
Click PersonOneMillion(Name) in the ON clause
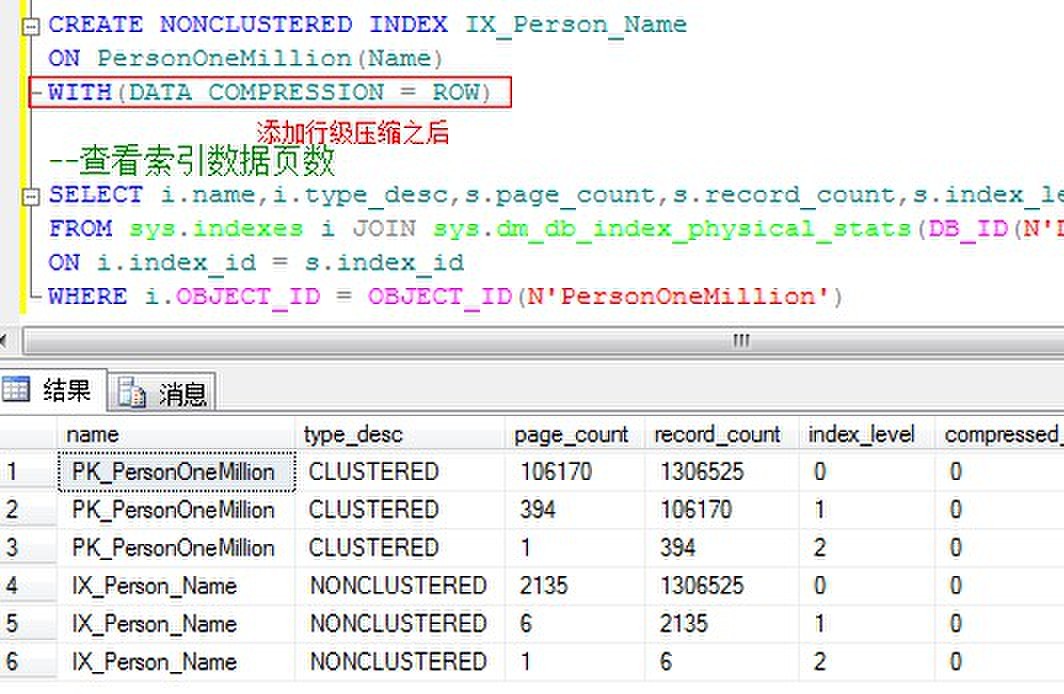(270, 58)
